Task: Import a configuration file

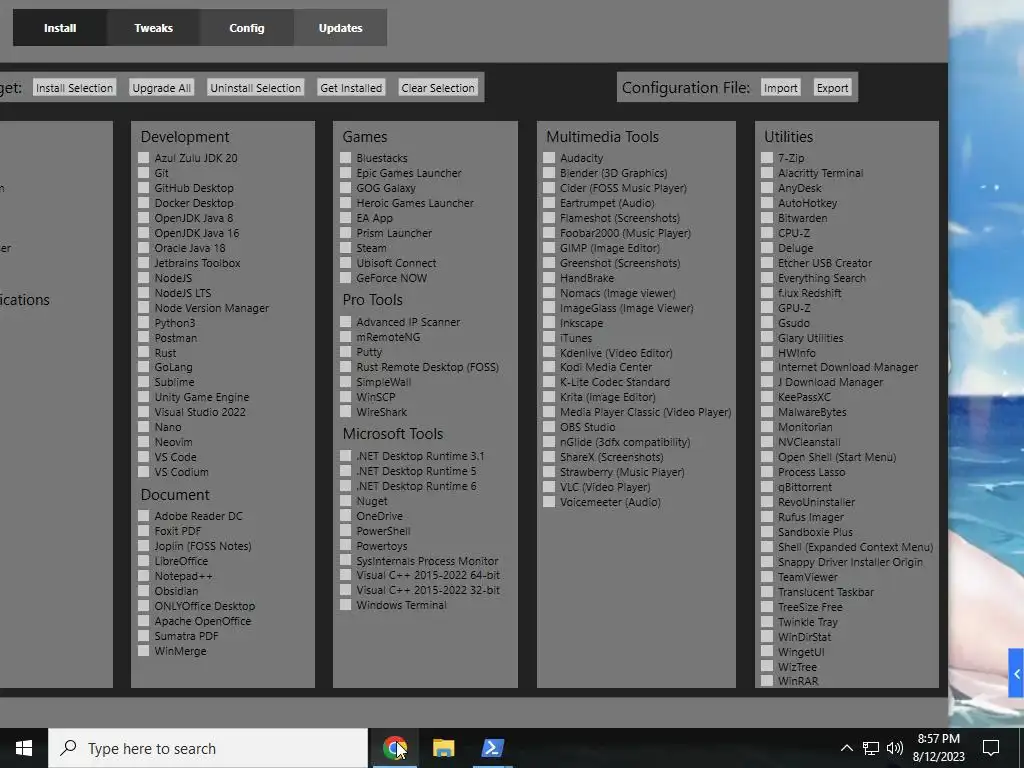Action: (780, 88)
